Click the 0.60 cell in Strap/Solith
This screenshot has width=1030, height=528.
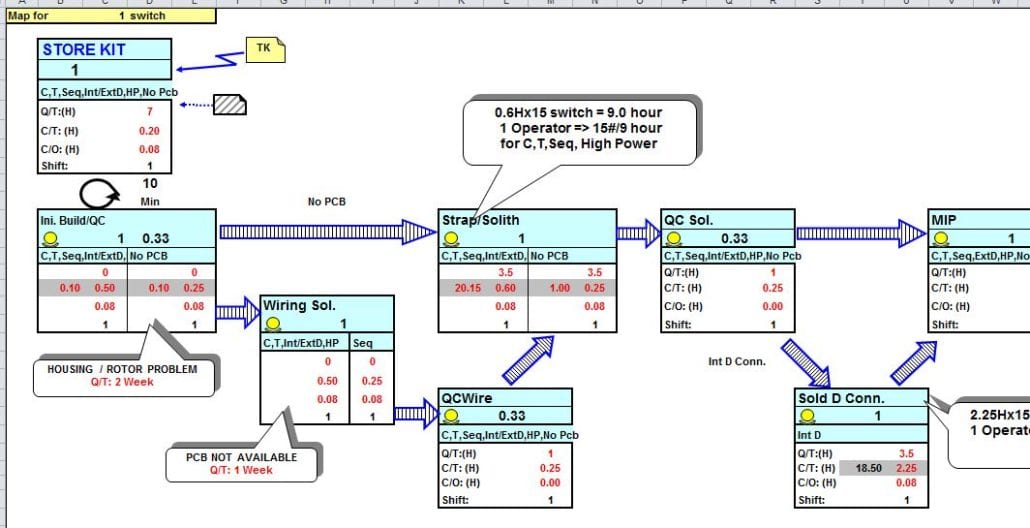point(505,288)
